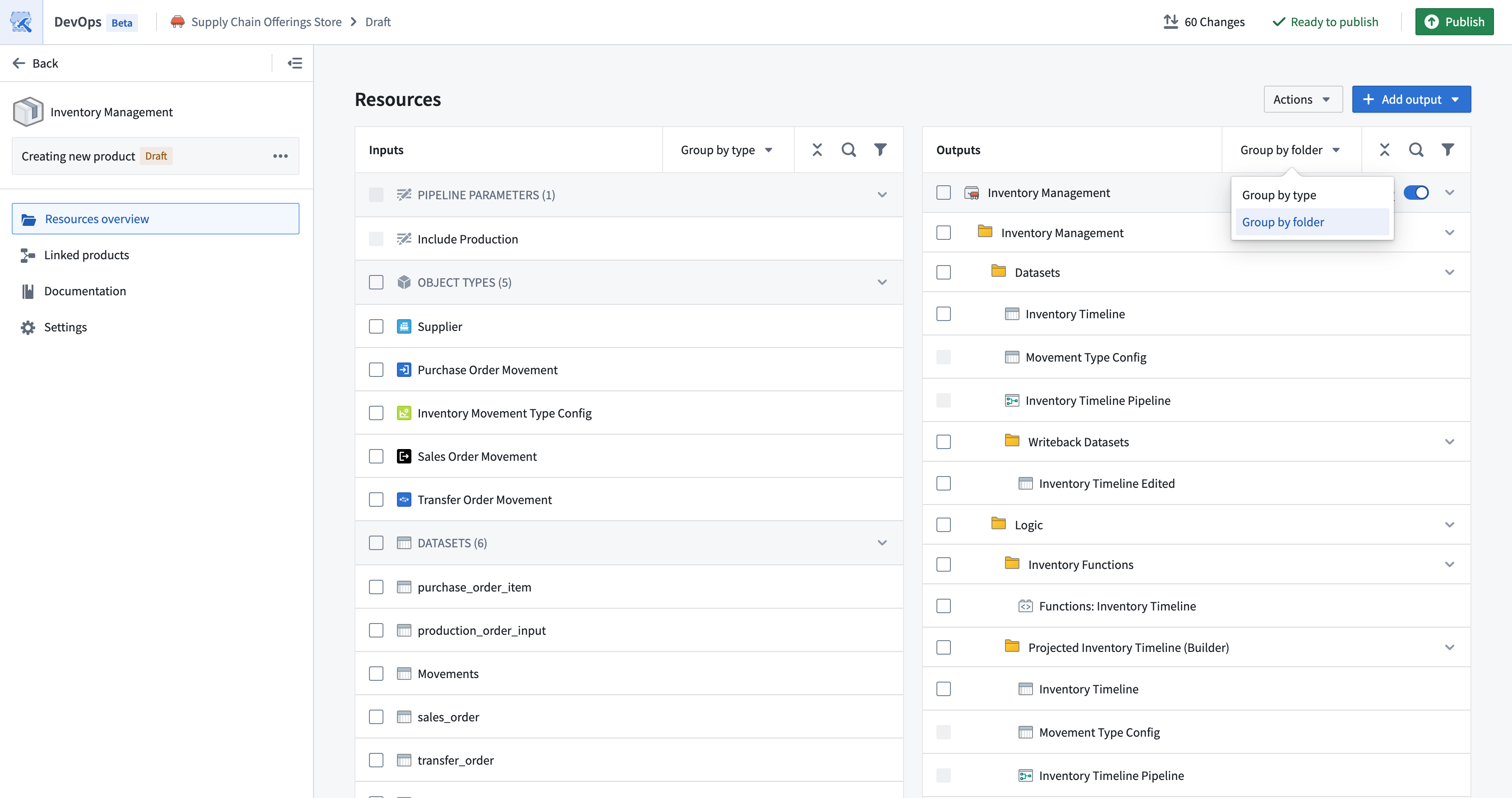This screenshot has height=798, width=1512.
Task: Select the Creating new product draft row
Action: 155,156
